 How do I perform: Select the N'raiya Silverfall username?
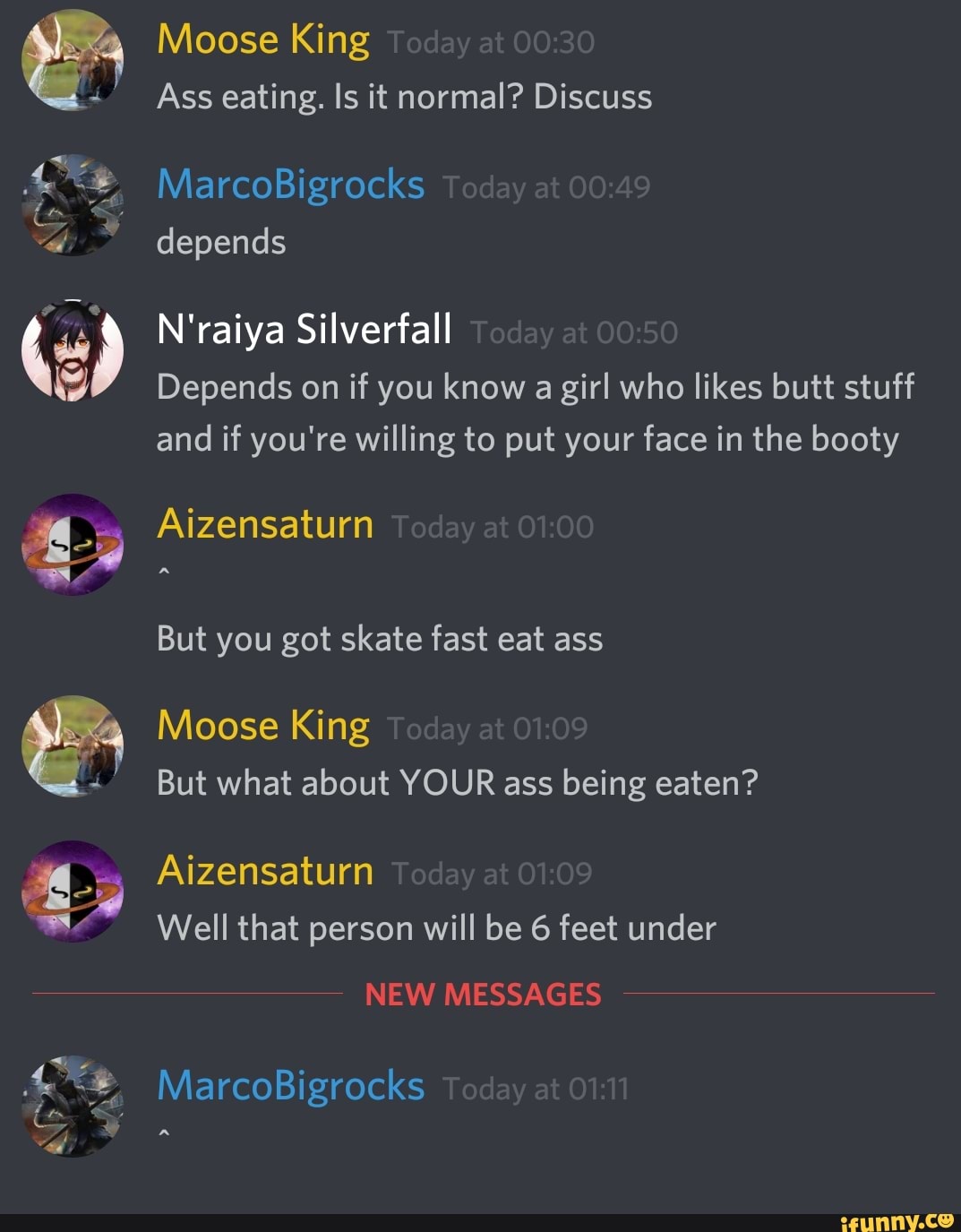(304, 329)
